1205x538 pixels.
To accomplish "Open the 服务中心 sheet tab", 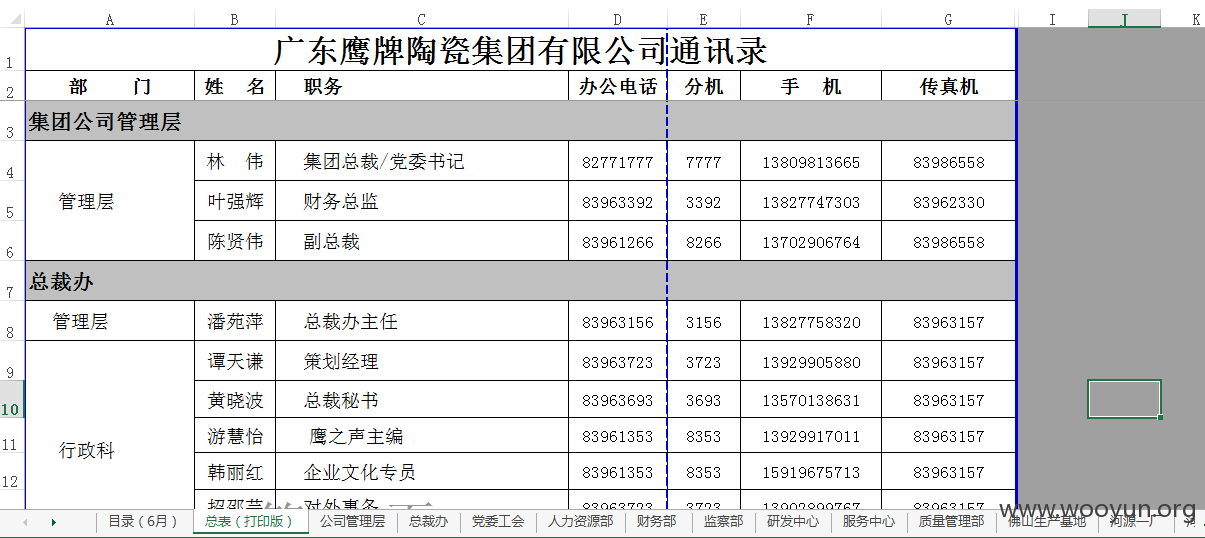I will pos(869,521).
